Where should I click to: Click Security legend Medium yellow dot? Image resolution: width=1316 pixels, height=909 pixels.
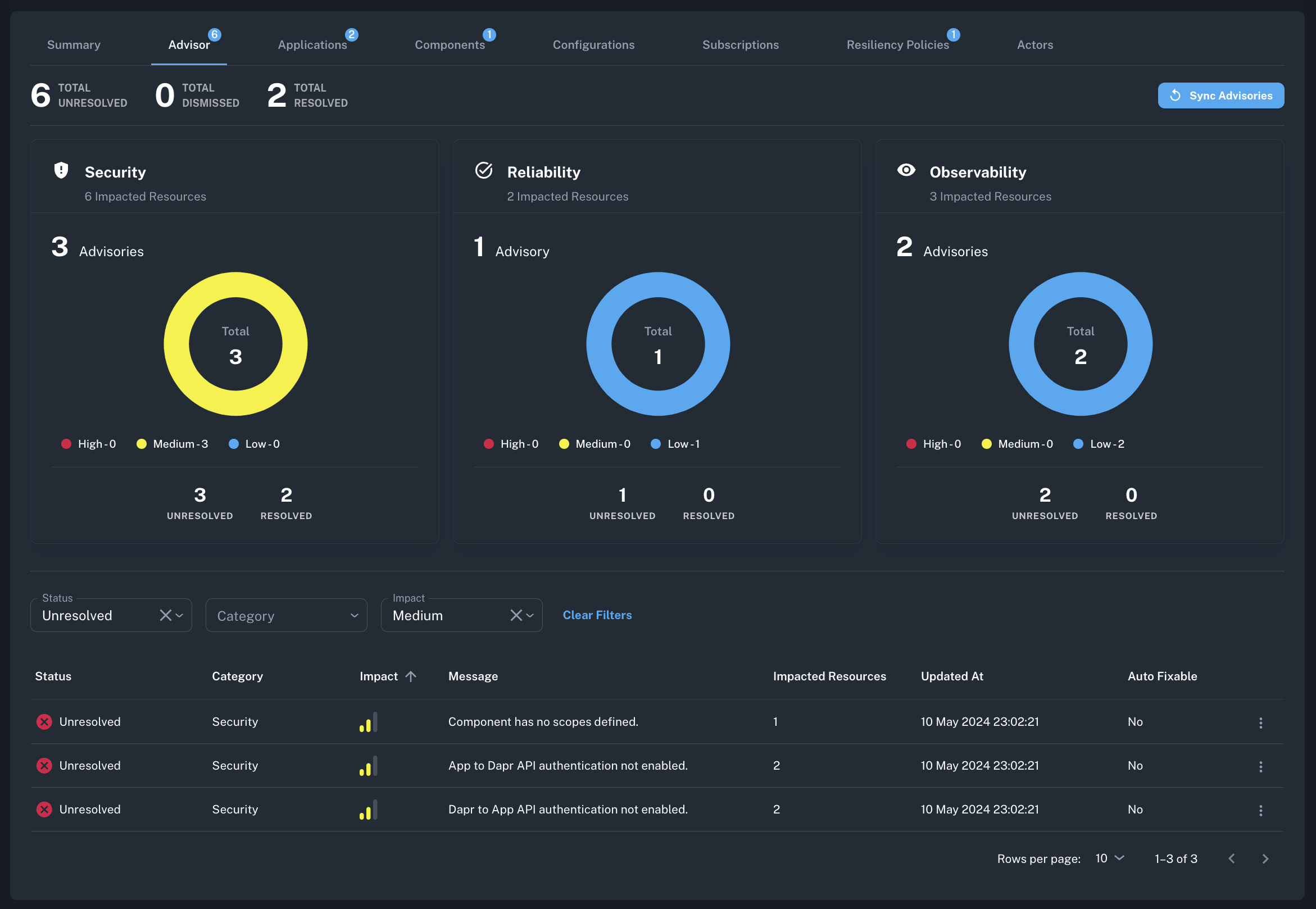coord(141,443)
